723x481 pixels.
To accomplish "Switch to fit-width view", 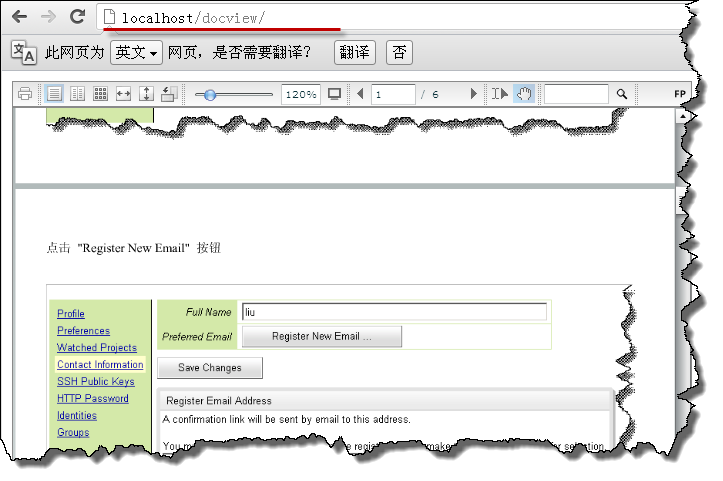I will [x=124, y=94].
